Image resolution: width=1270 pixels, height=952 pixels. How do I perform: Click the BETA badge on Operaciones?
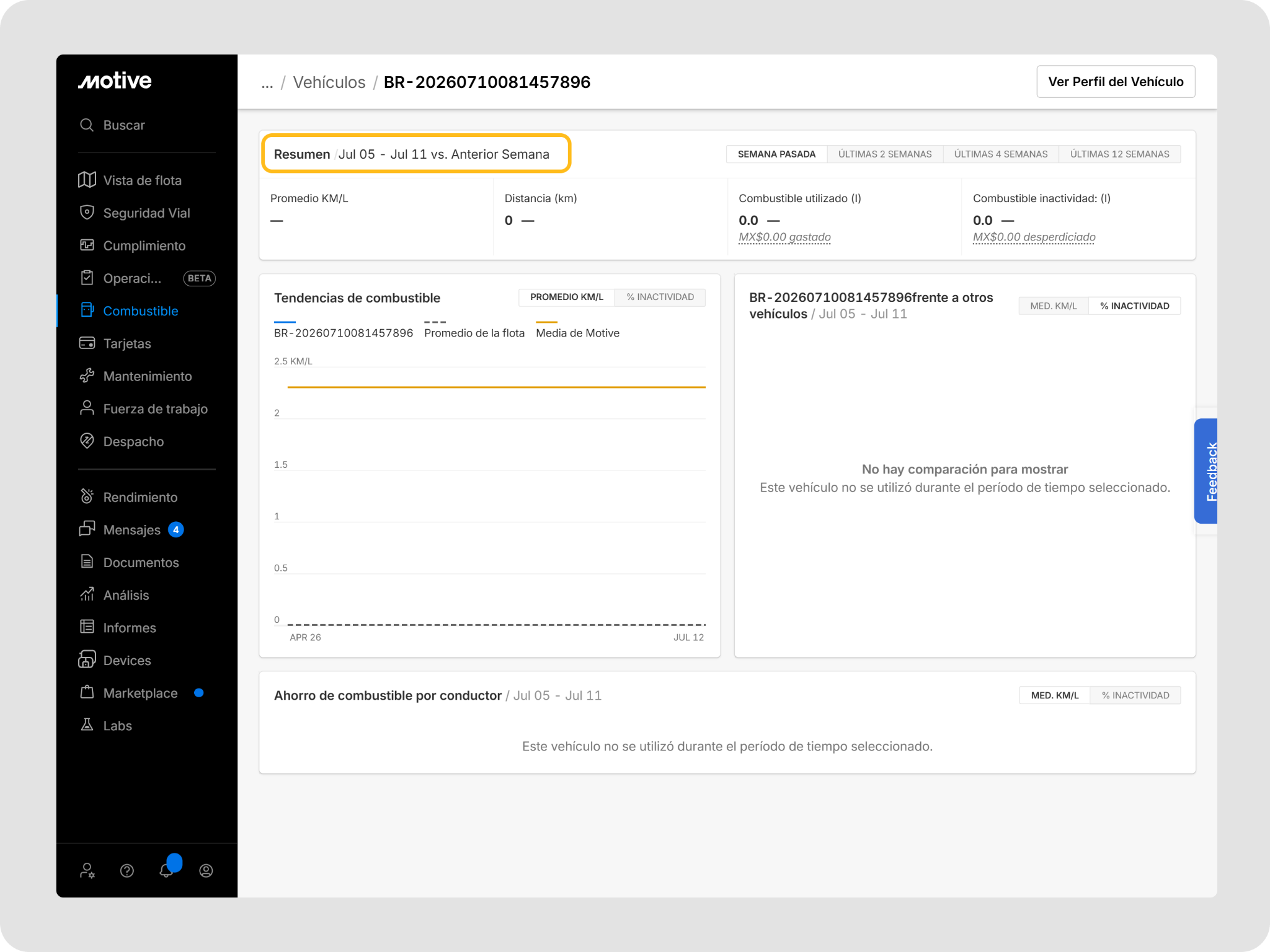[x=199, y=278]
